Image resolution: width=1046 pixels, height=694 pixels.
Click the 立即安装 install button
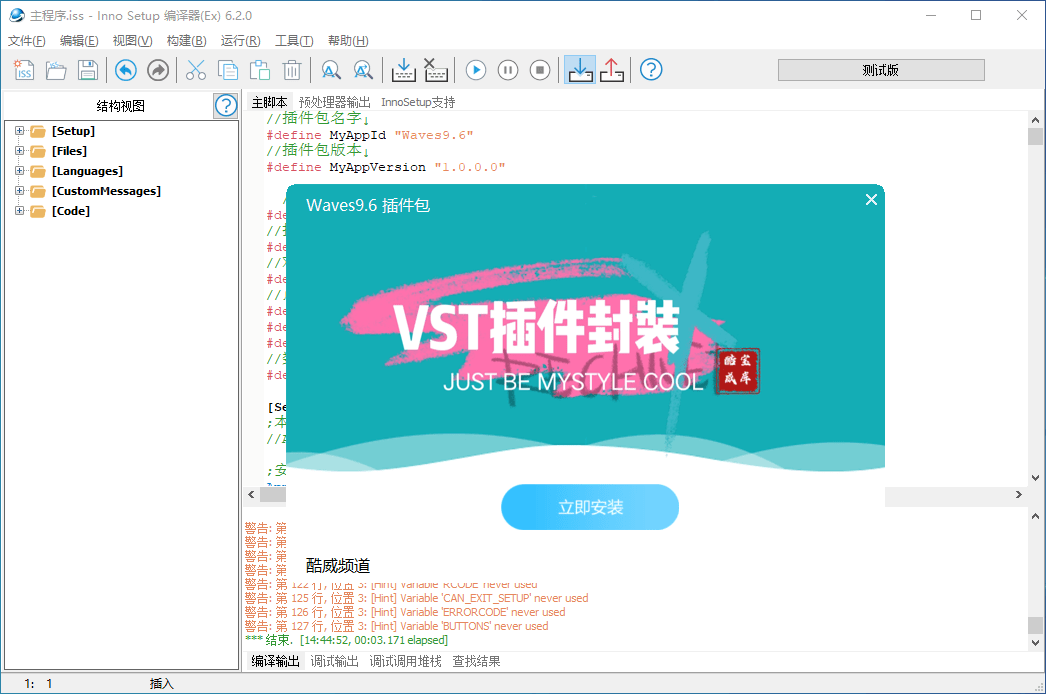pos(590,507)
